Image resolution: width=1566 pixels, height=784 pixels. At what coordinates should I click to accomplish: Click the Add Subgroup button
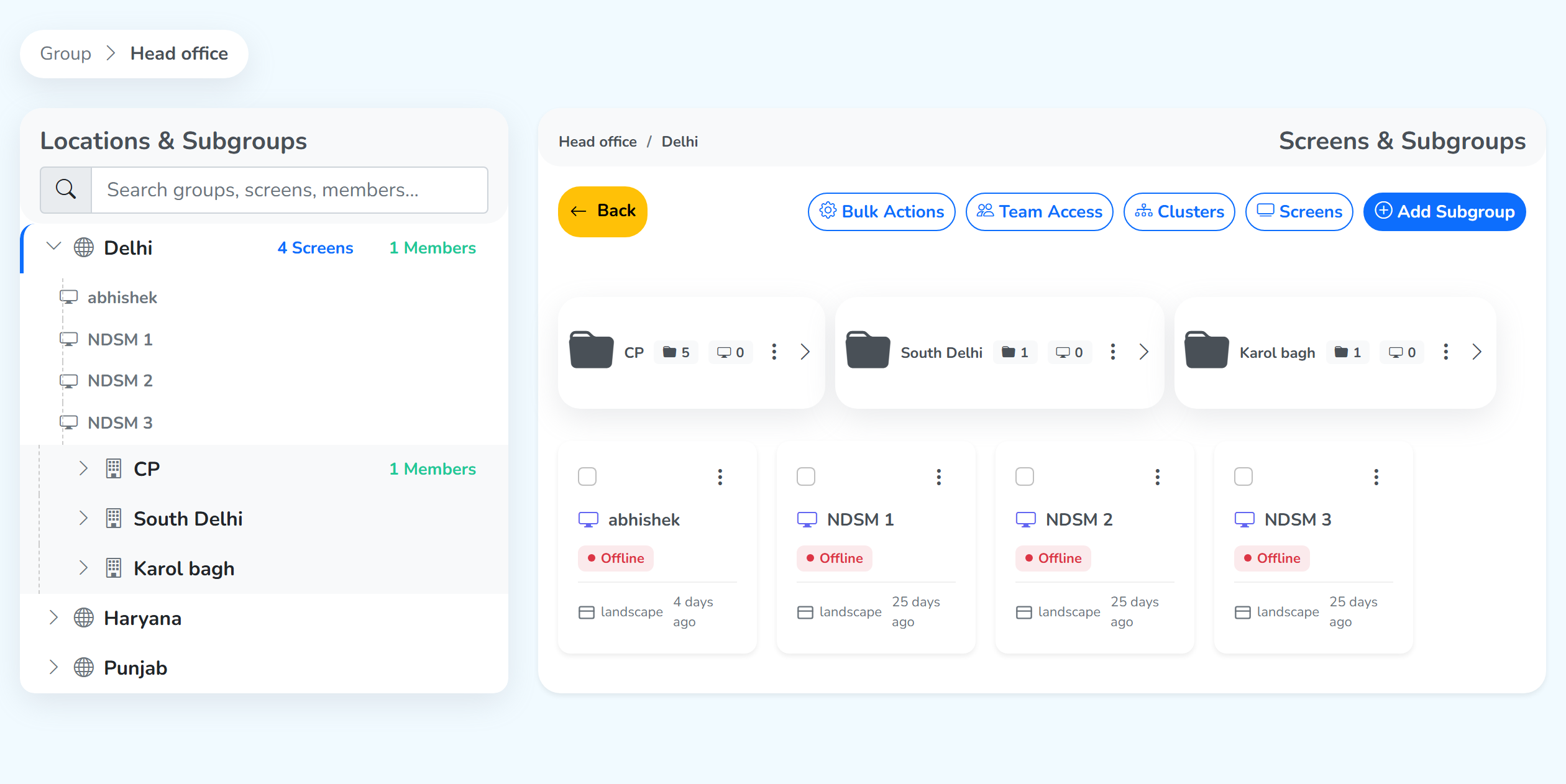click(x=1444, y=211)
